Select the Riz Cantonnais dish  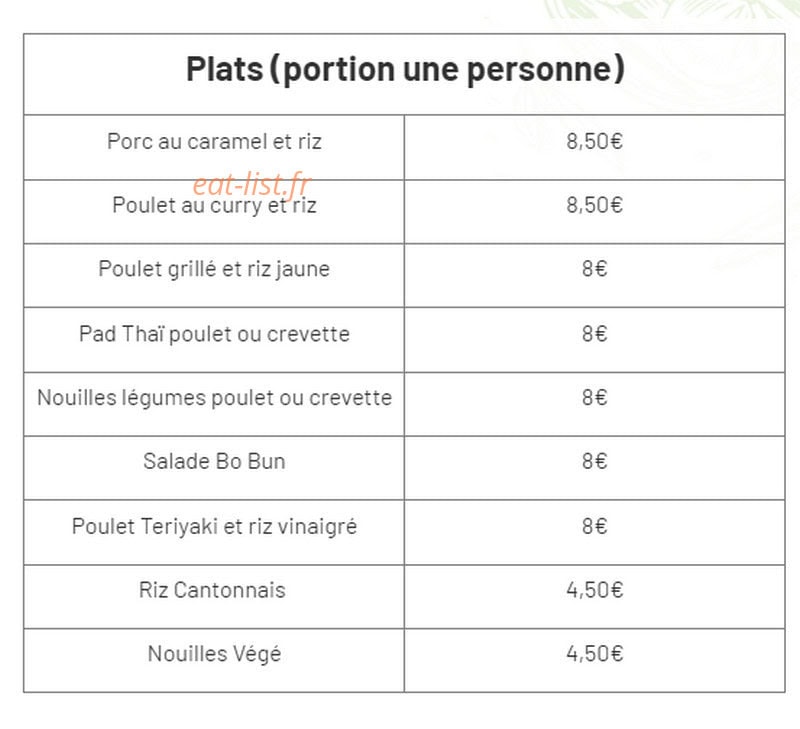click(x=212, y=590)
